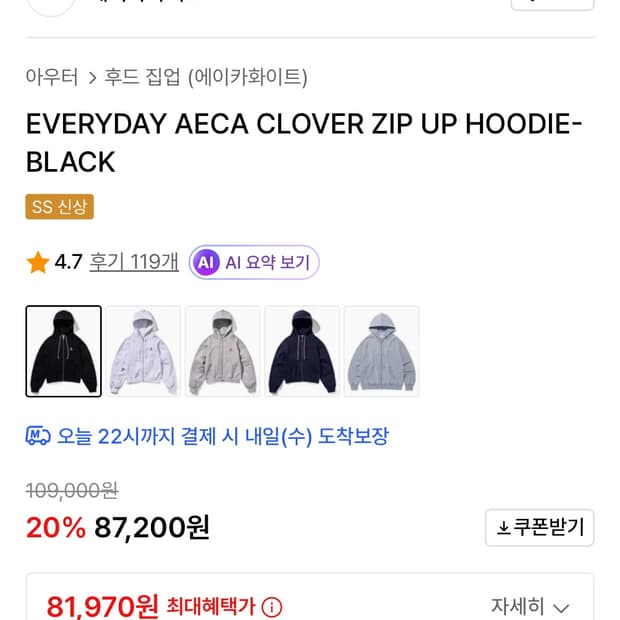Tap the AI 요약 보기 button

point(254,262)
